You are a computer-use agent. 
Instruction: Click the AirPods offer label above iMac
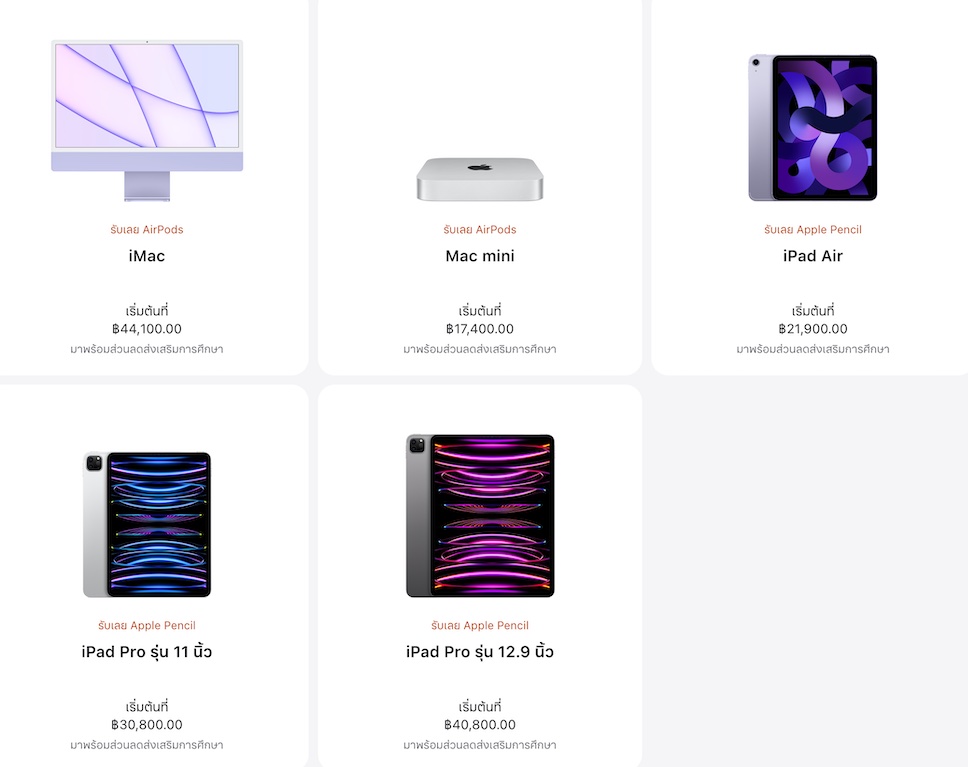point(147,230)
